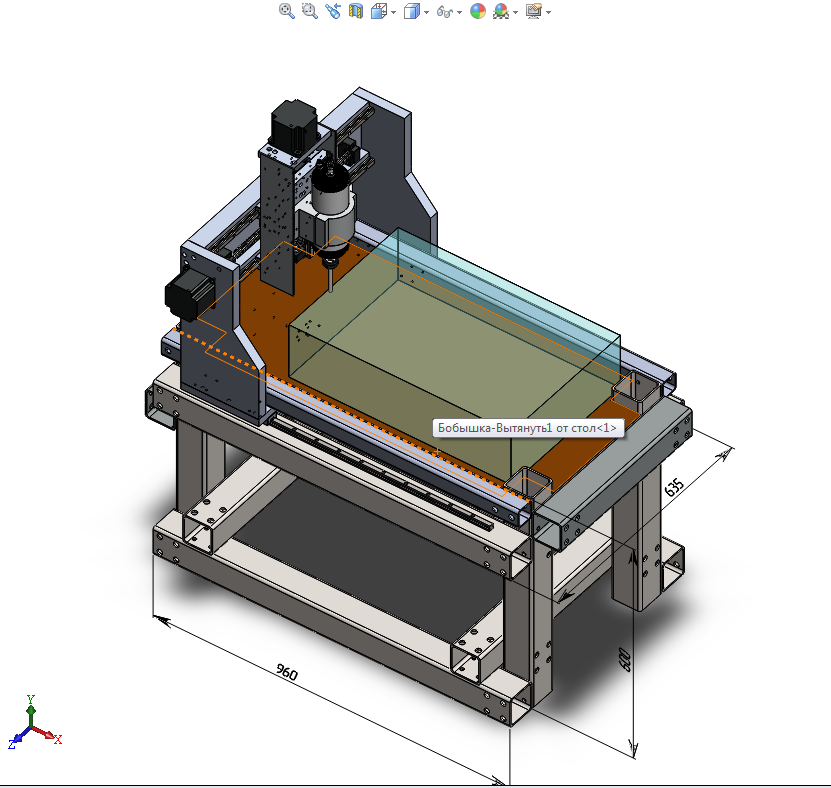Open the View Orientation dropdown arrow
831x788 pixels.
(394, 12)
